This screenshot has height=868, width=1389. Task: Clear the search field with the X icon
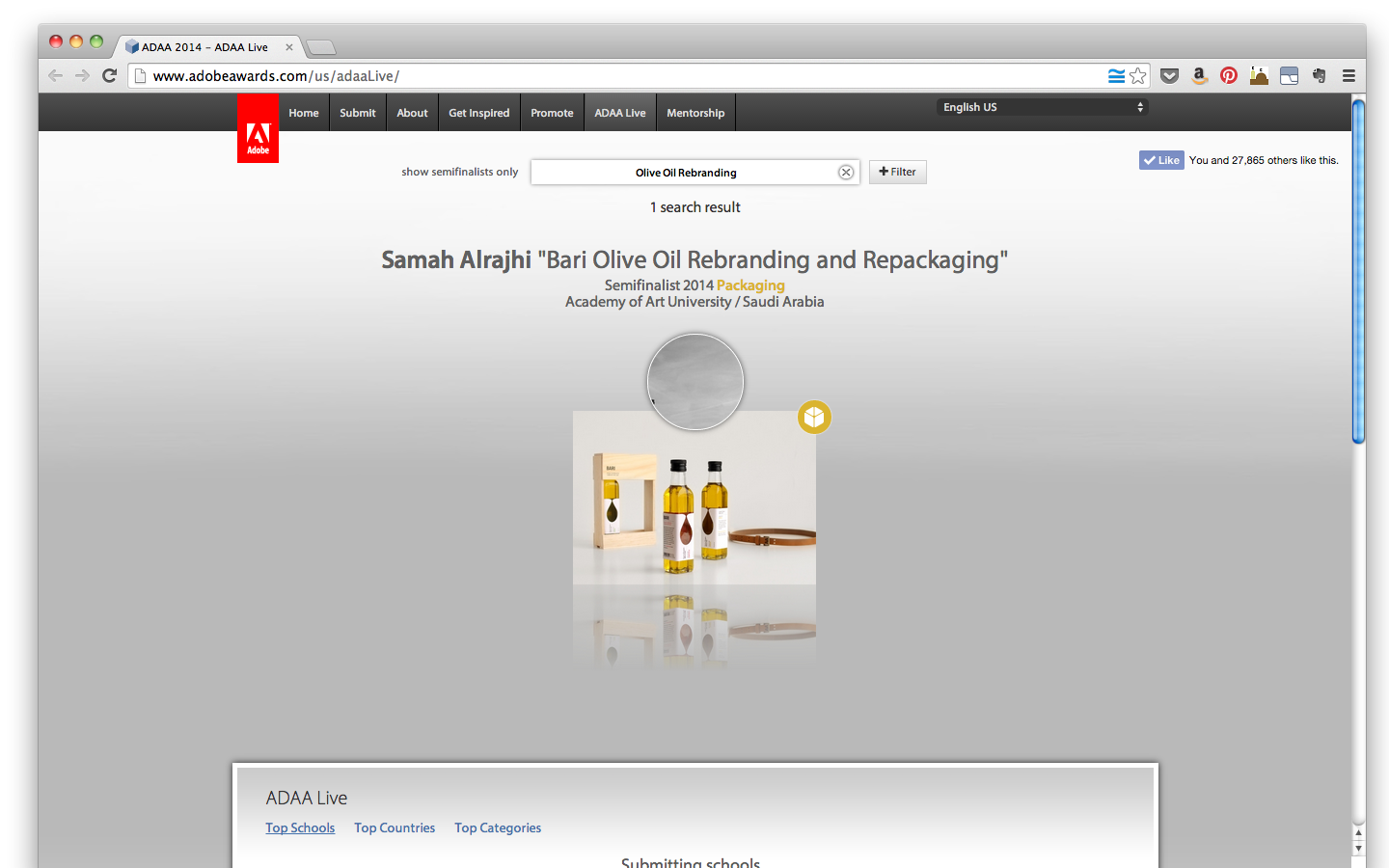[x=846, y=173]
